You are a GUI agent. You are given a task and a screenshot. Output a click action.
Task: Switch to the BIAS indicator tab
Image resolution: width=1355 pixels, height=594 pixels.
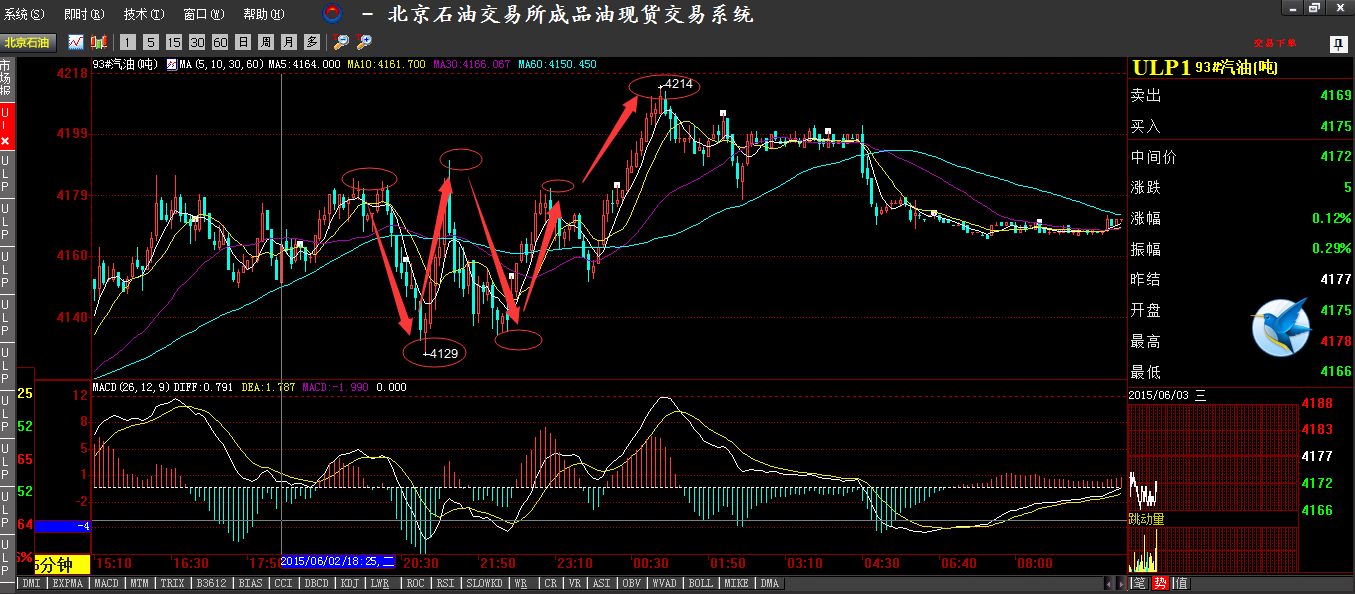(x=252, y=583)
